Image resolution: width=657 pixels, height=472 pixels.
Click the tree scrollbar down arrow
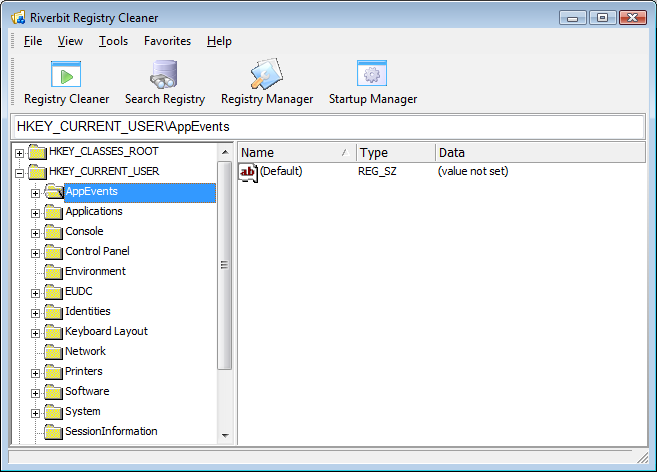tap(225, 436)
